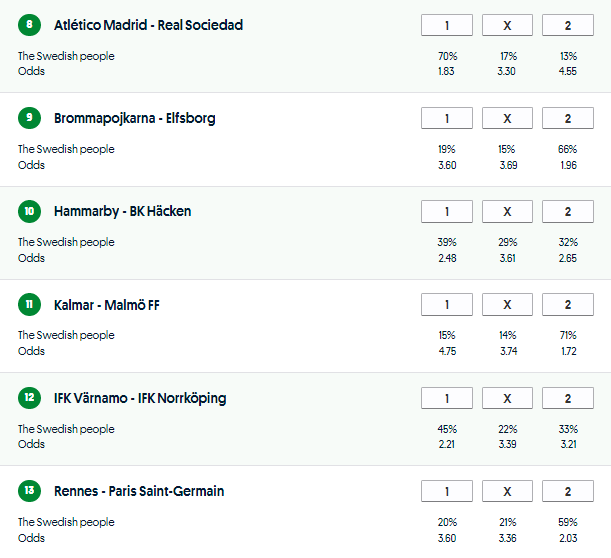Click the green number 8 match badge
611x558 pixels.
[x=30, y=25]
